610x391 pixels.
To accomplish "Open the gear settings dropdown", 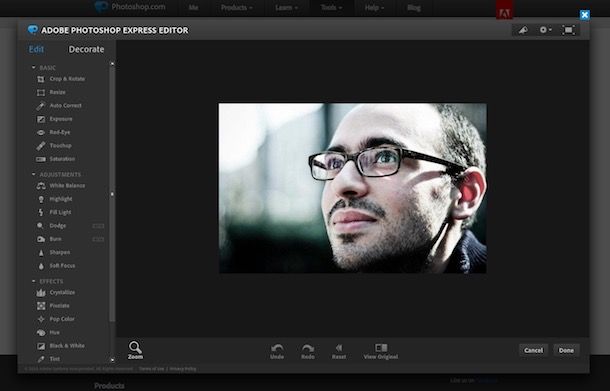I will (545, 30).
